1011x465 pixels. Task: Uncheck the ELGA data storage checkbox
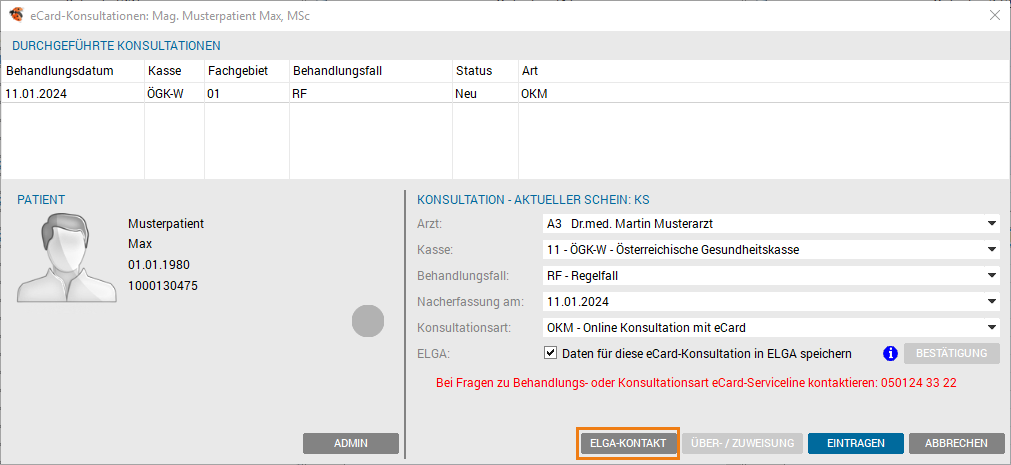coord(550,353)
